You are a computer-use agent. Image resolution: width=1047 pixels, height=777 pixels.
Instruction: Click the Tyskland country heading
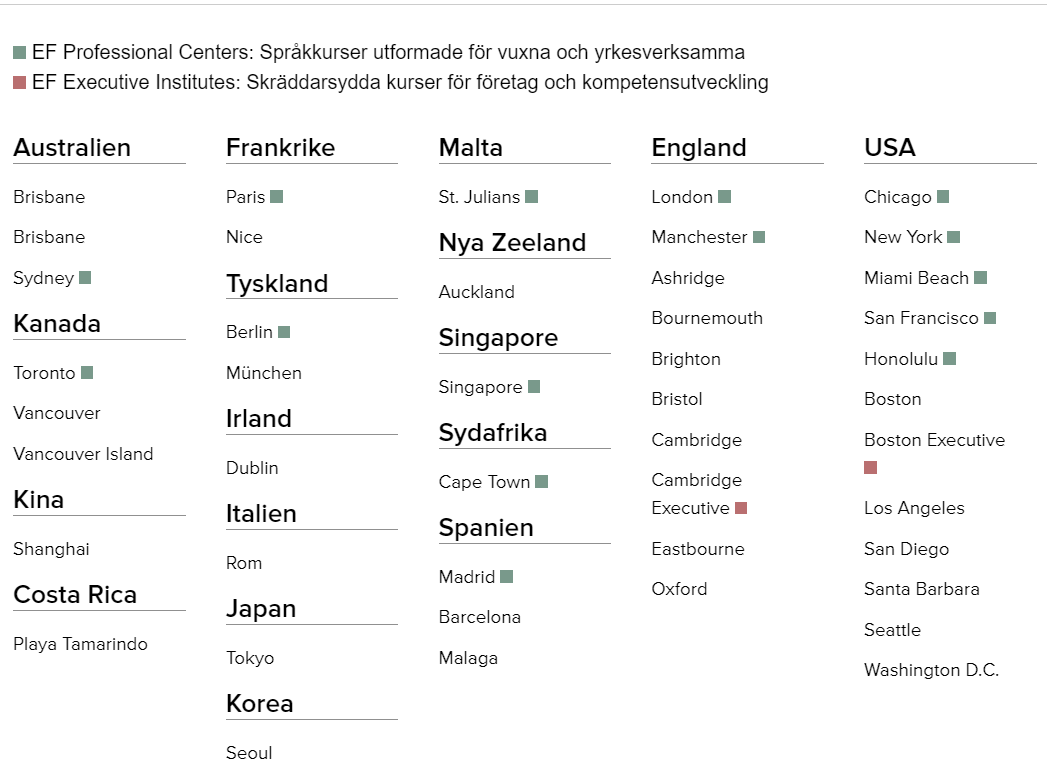click(277, 284)
